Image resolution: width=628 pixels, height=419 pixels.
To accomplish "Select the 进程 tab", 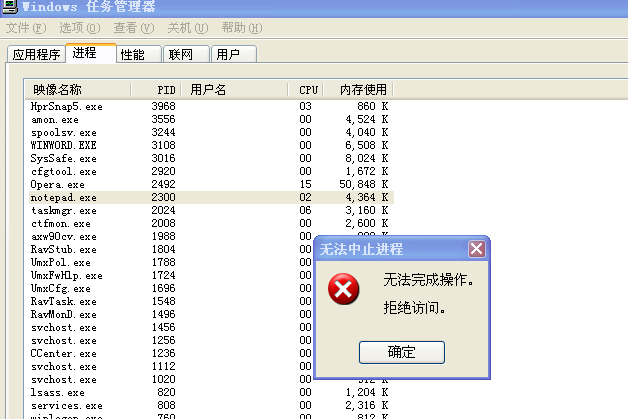I will click(x=91, y=53).
